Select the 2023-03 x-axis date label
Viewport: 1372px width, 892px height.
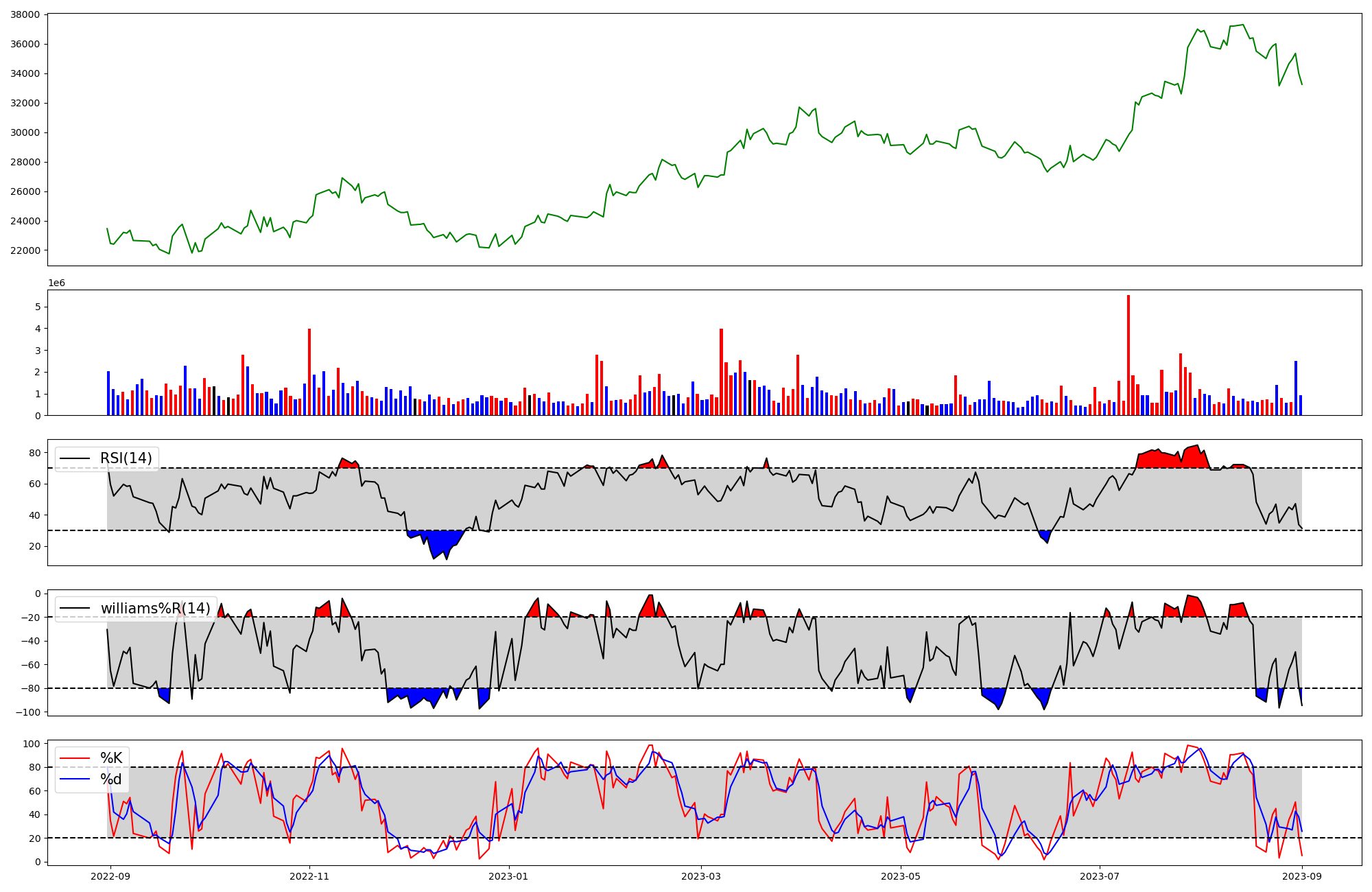coord(701,876)
